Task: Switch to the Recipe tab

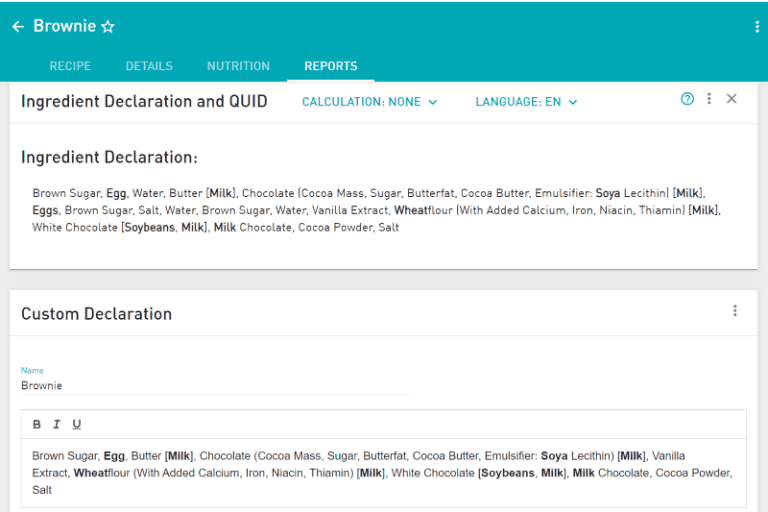Action: (70, 66)
